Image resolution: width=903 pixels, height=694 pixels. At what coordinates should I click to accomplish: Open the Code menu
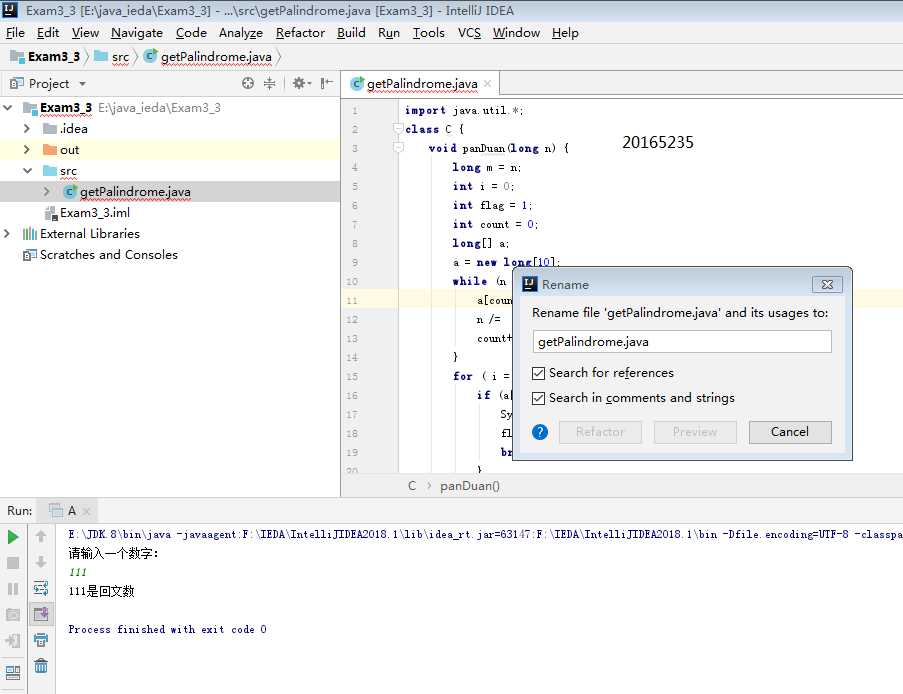[191, 33]
